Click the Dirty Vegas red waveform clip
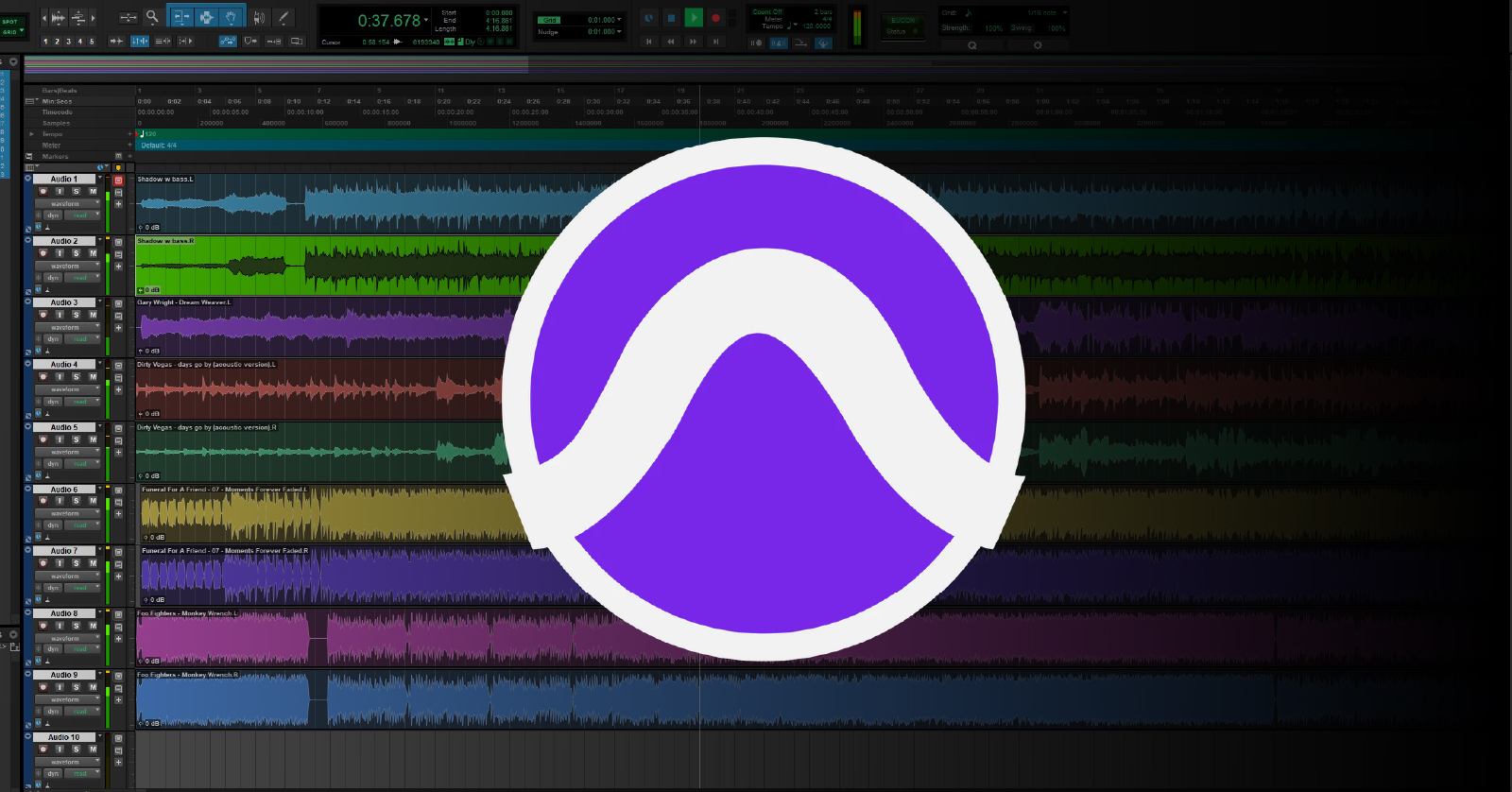This screenshot has width=1512, height=792. (321, 389)
